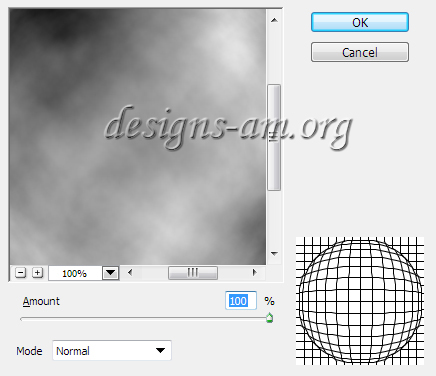Open the 100% zoom level dropdown

click(110, 273)
